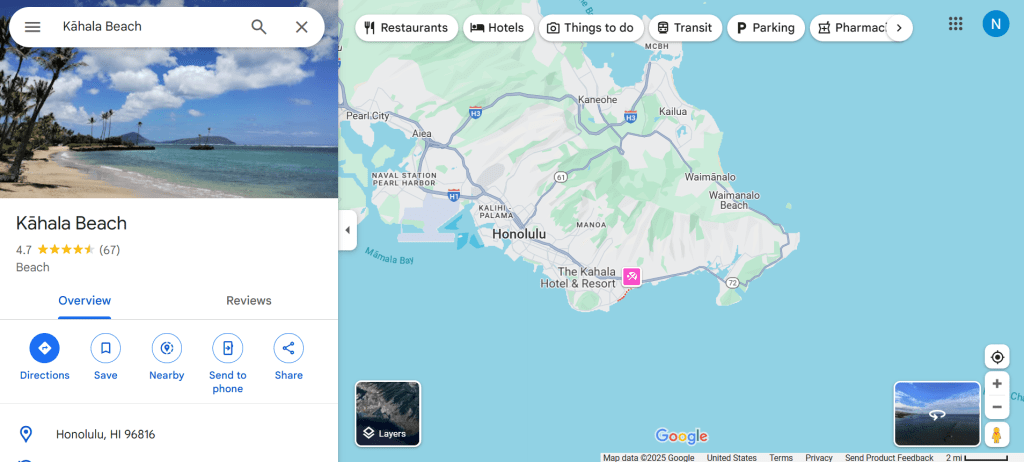Get Directions to Kāhala Beach
Image resolution: width=1024 pixels, height=462 pixels.
tap(44, 348)
